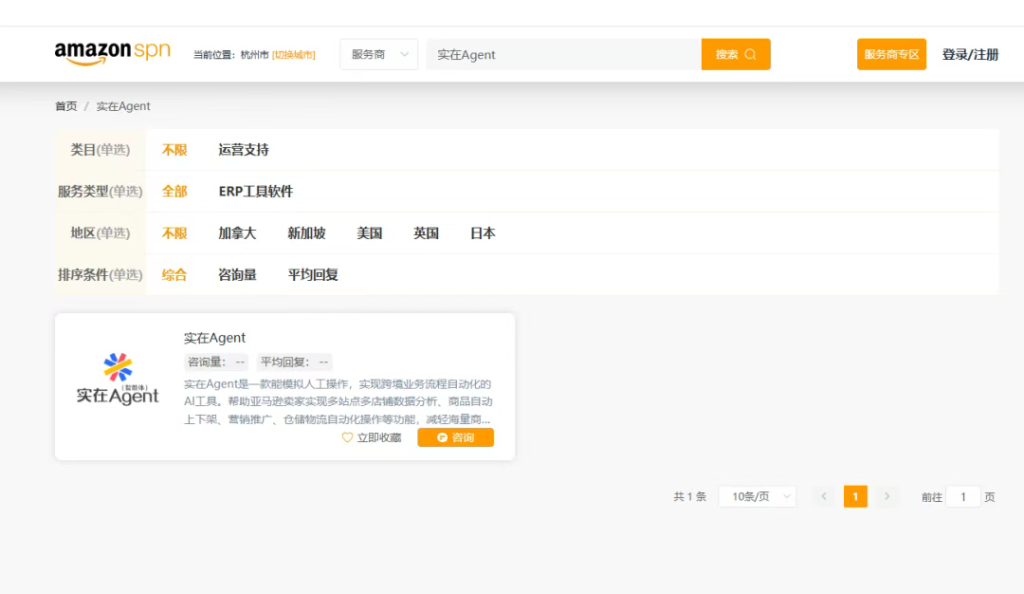
Task: Go to next page arrow
Action: click(x=887, y=497)
